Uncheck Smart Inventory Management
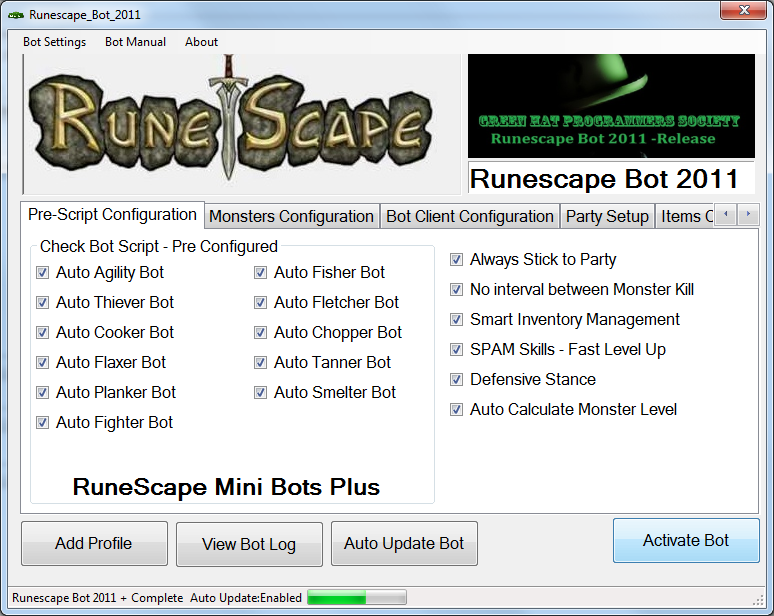Viewport: 774px width, 616px height. [457, 320]
